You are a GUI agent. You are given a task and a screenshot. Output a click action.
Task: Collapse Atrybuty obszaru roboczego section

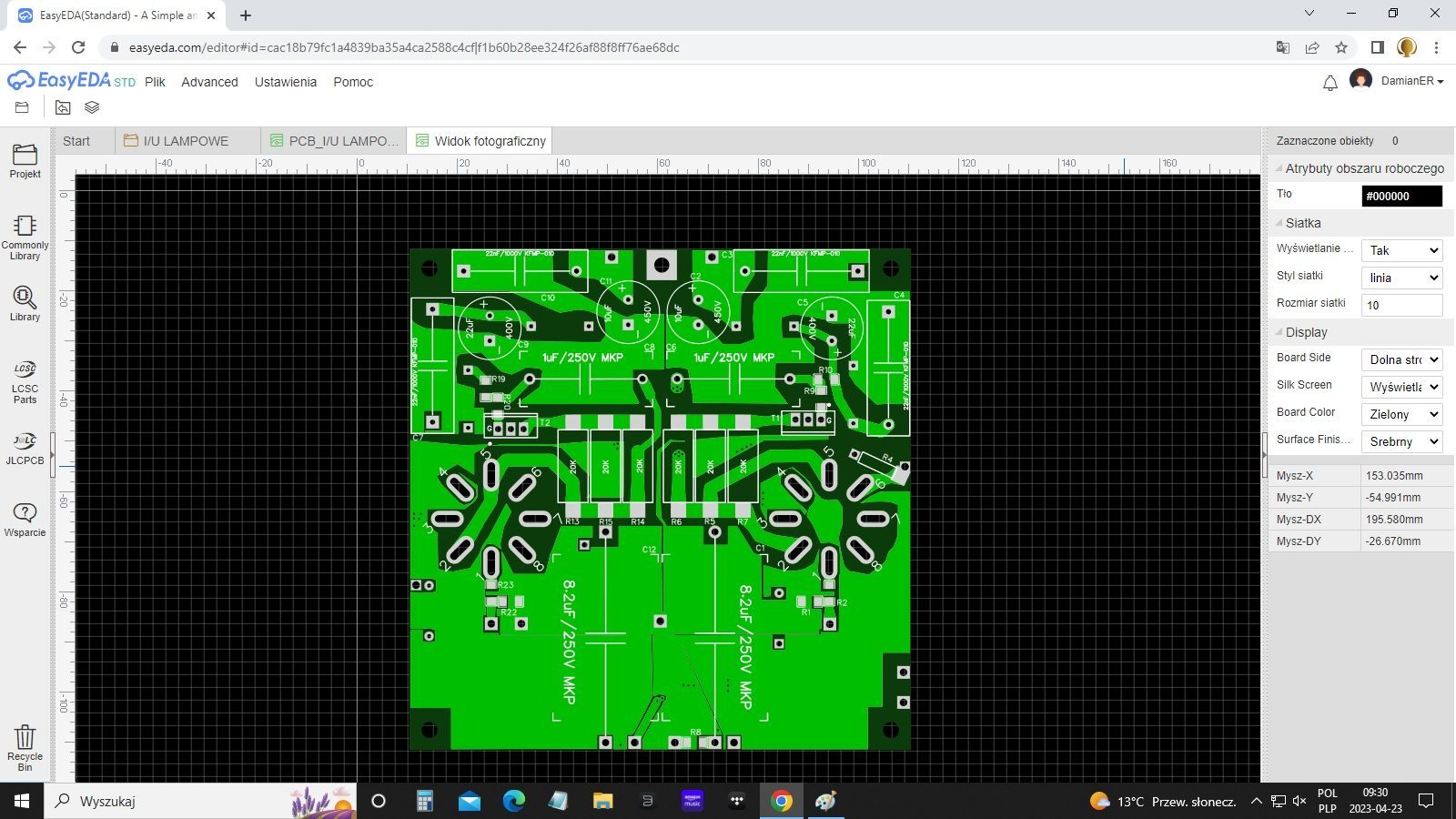point(1279,168)
